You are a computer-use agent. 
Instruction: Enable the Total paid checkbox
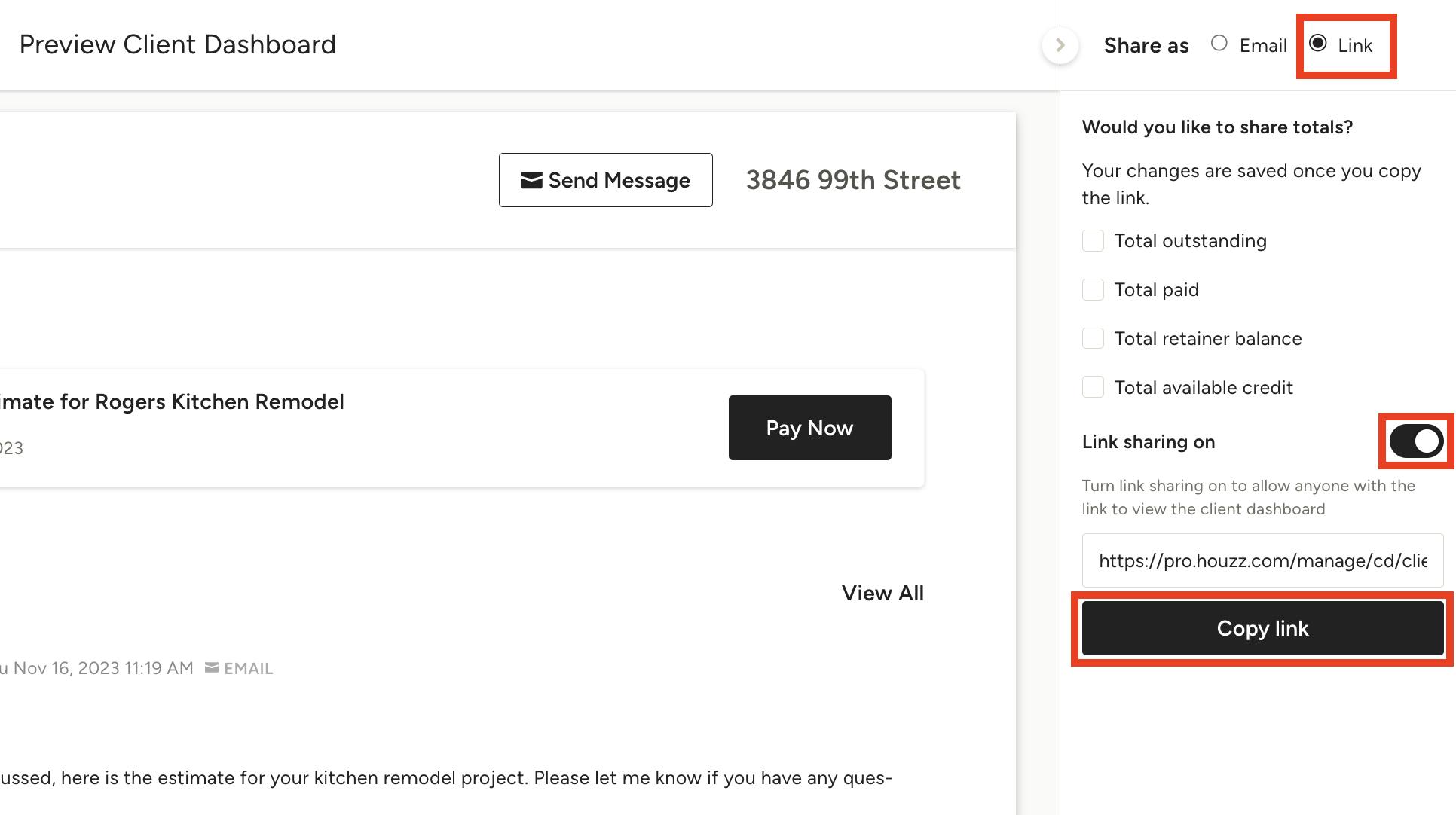click(x=1093, y=290)
